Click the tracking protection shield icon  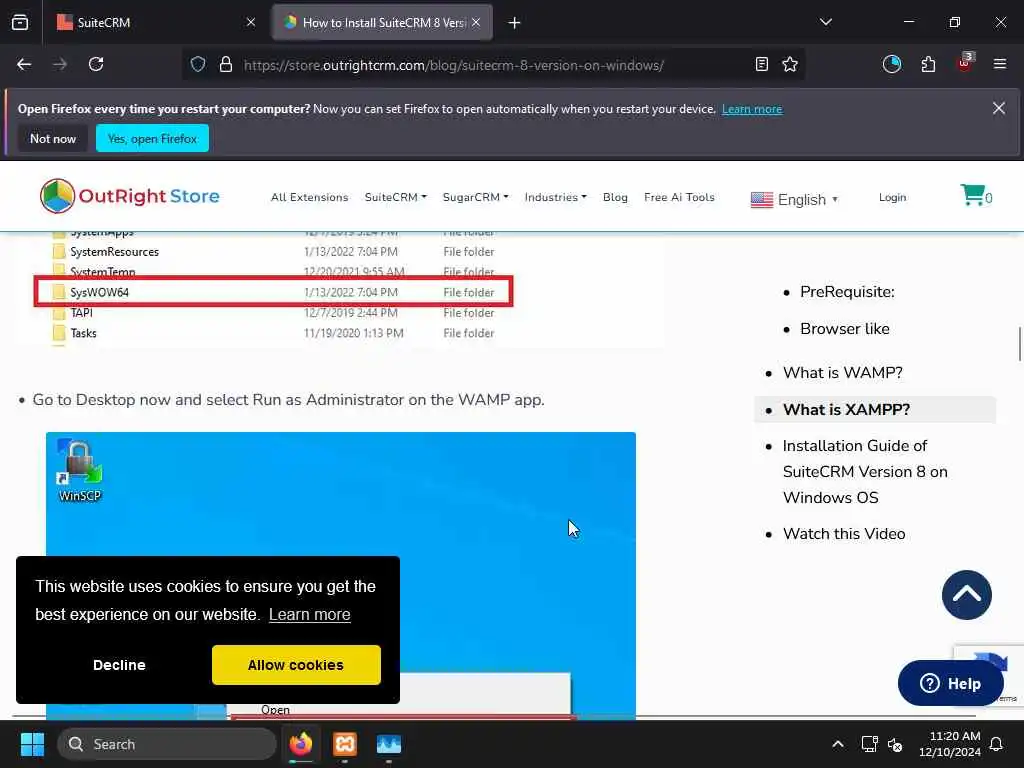pyautogui.click(x=198, y=64)
